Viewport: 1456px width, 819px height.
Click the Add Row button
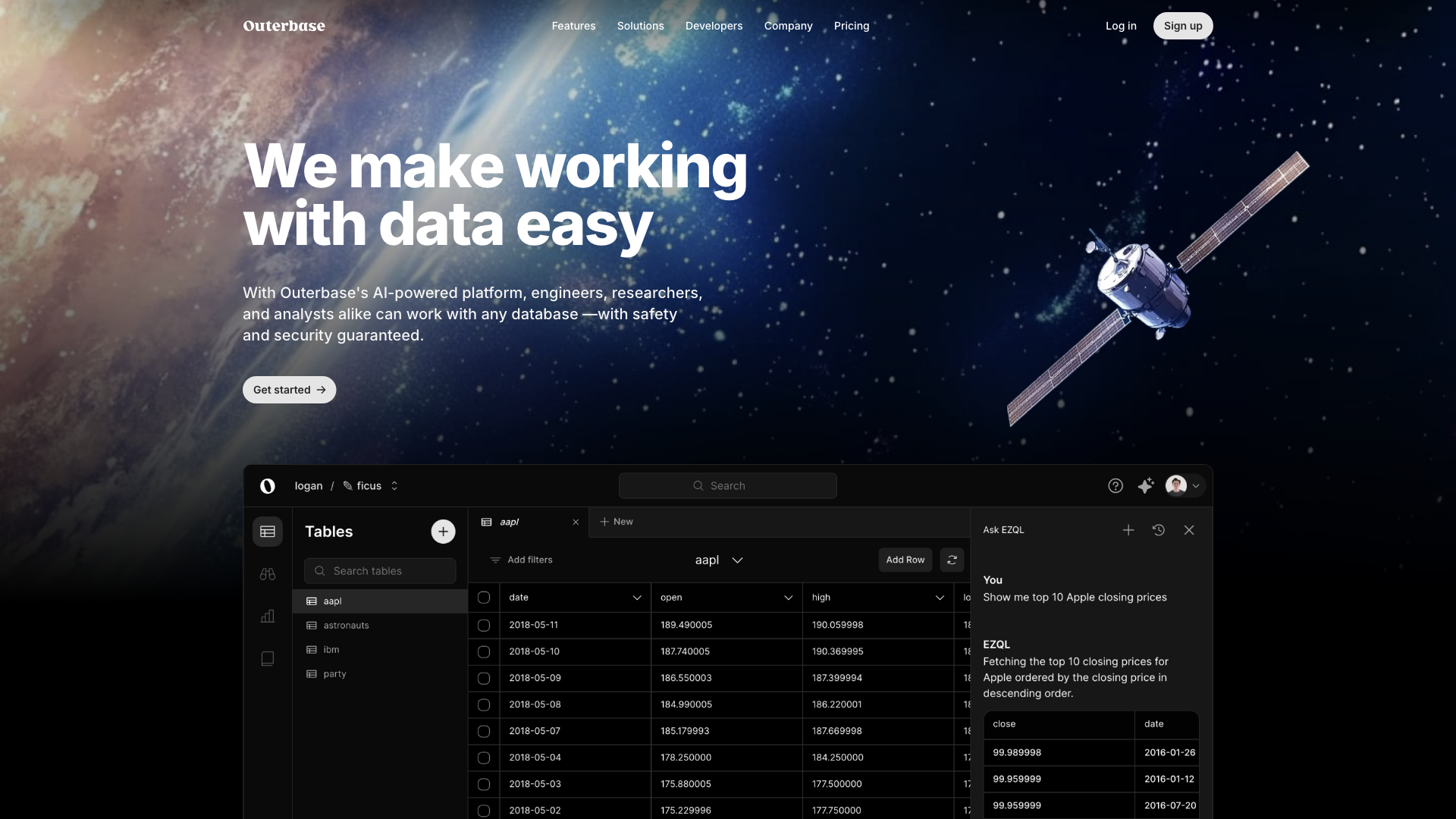(905, 560)
